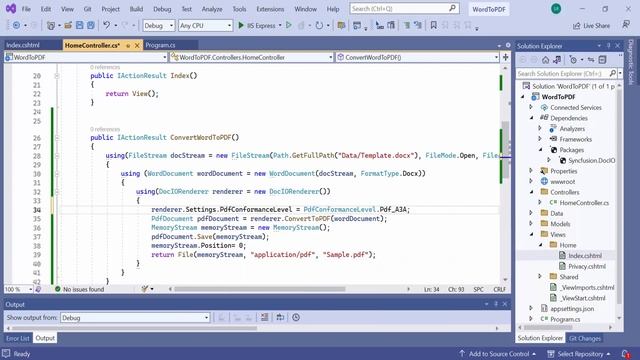Click the search magnifier in Solution Explorer
Image resolution: width=640 pixels, height=360 pixels.
point(612,73)
